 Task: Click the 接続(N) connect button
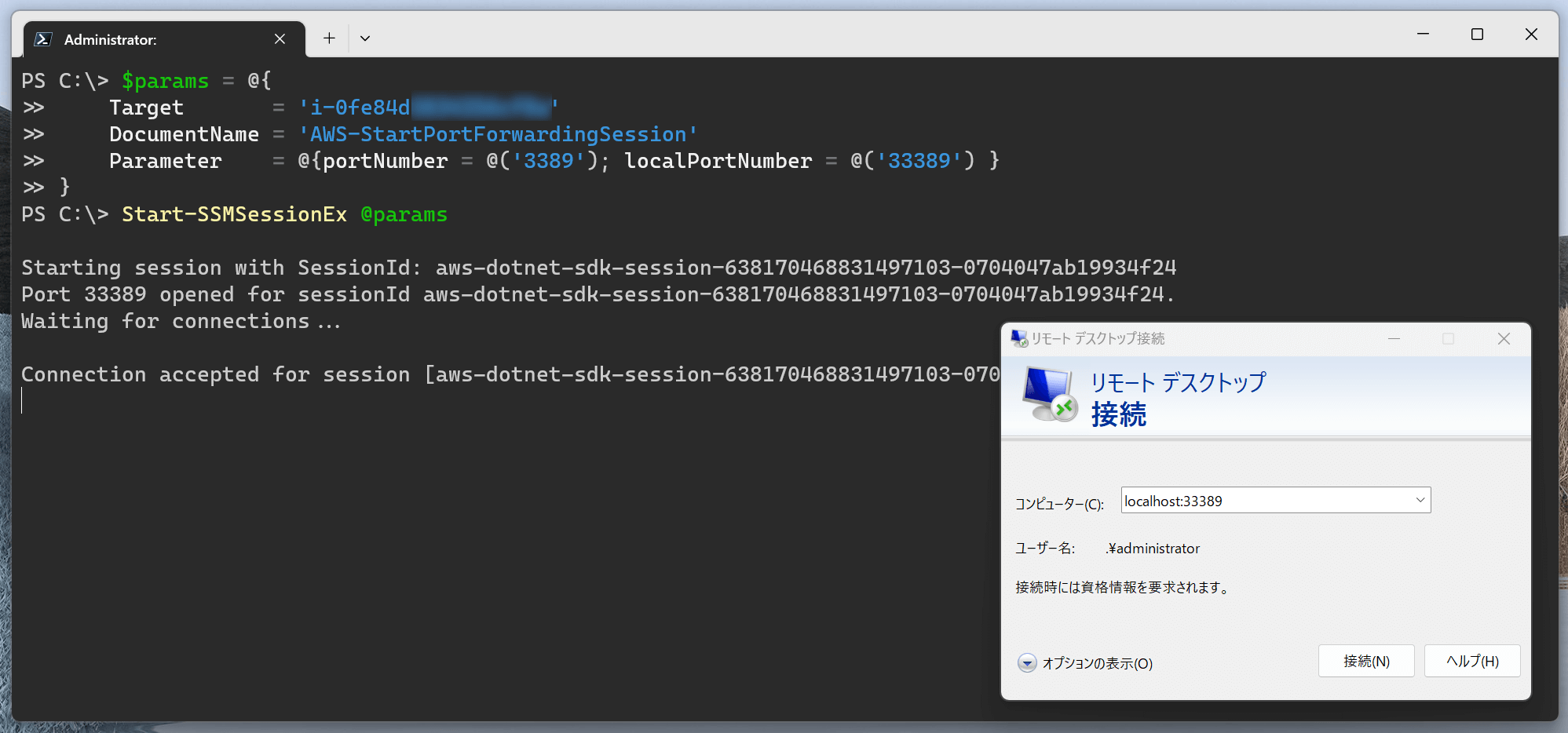pyautogui.click(x=1366, y=661)
